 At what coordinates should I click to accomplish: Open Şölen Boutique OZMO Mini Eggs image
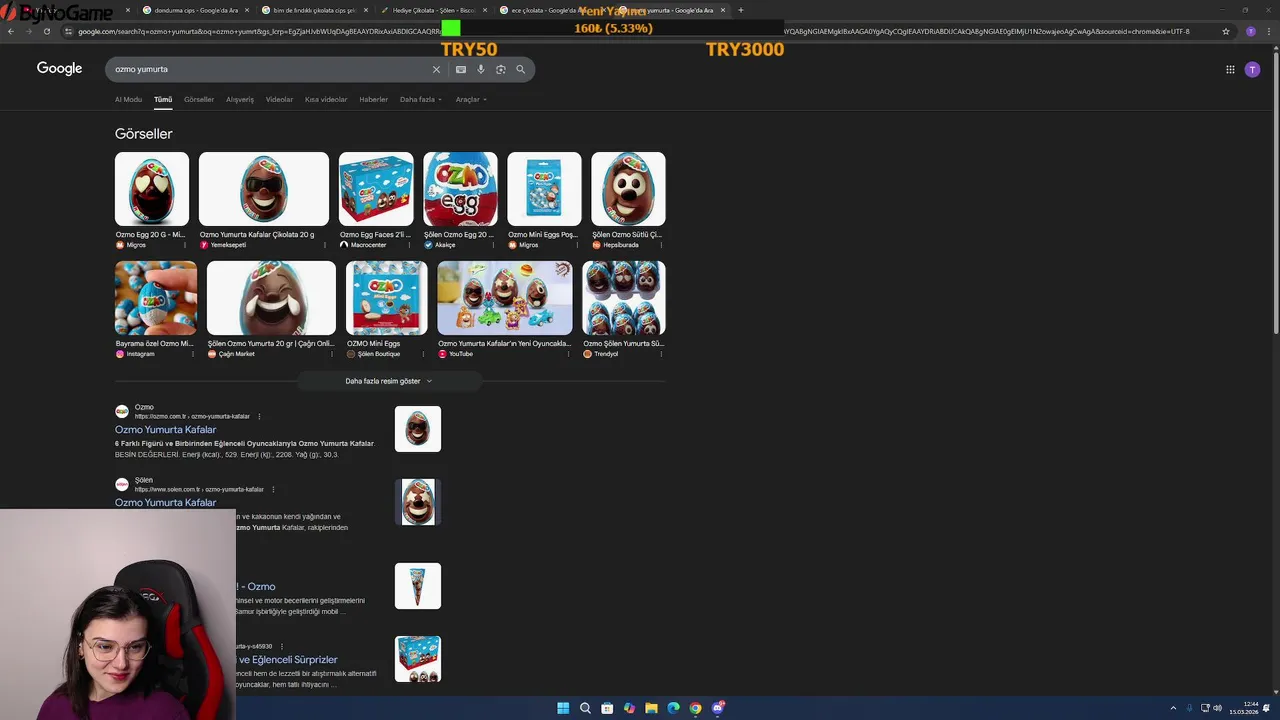[387, 298]
